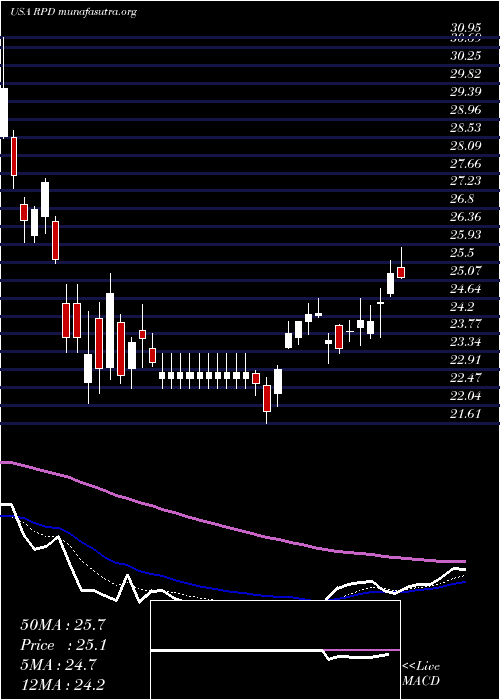This screenshot has width=500, height=700.
Task: Select the 12MA : 24.2 legend entry
Action: 63,684
